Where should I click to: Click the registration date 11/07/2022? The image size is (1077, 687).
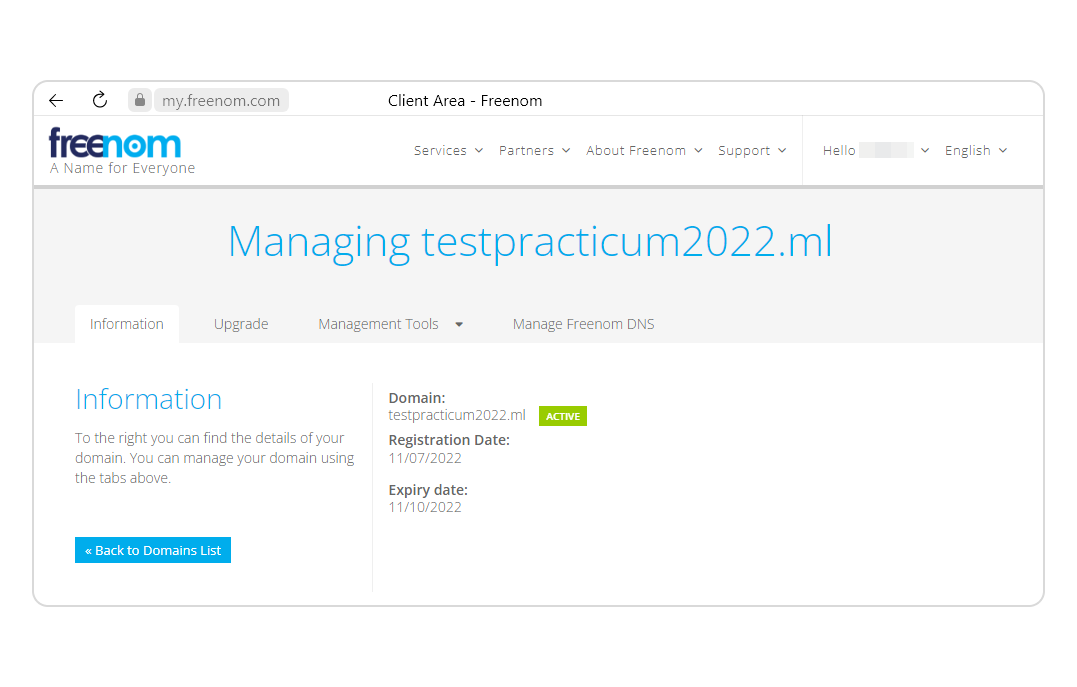[425, 458]
